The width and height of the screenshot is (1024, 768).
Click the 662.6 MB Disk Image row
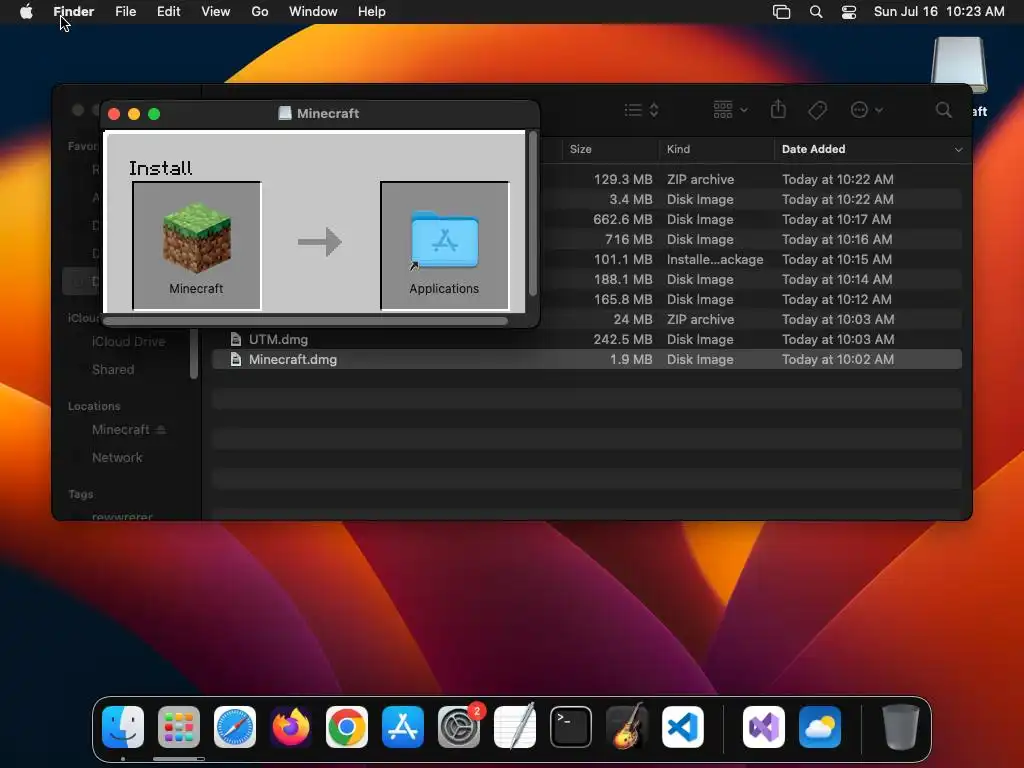[x=751, y=219]
